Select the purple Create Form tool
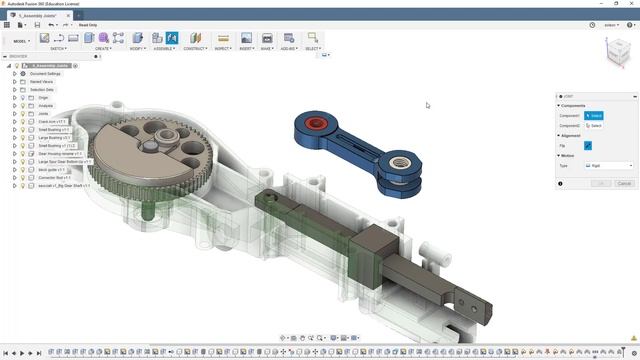This screenshot has height=360, width=640. 104,38
